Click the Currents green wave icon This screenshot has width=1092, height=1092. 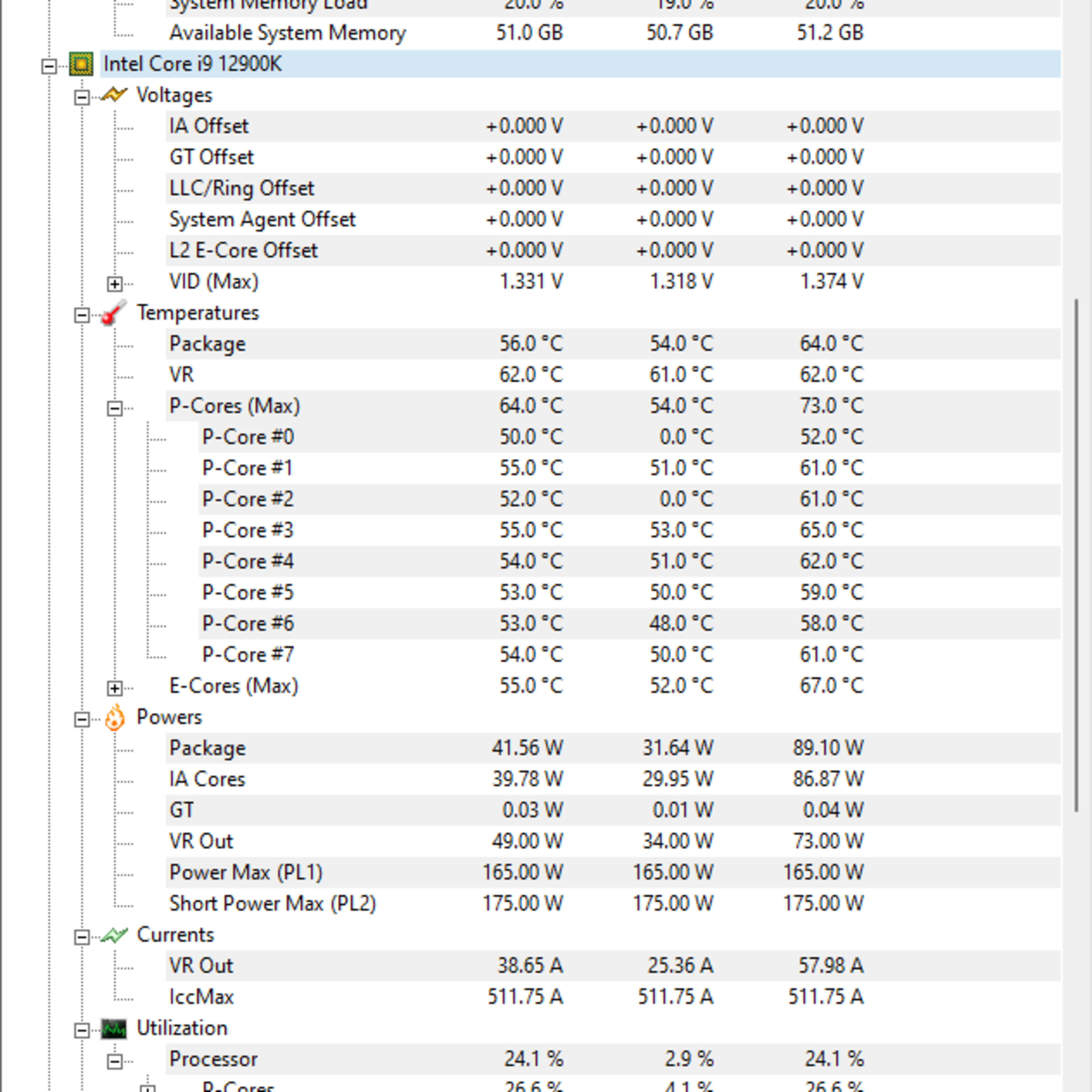(114, 935)
